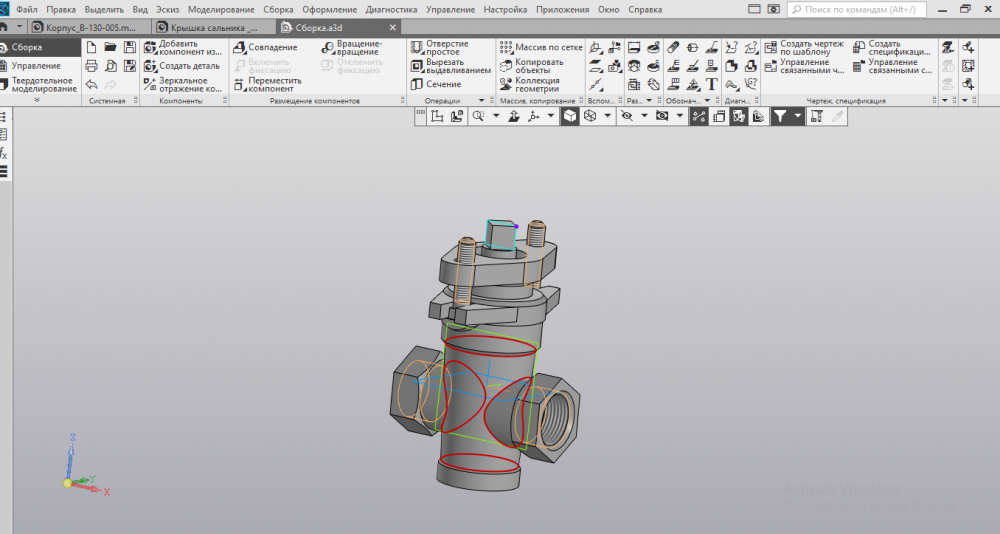
Task: Toggle the hide elements eye icon
Action: pos(627,117)
